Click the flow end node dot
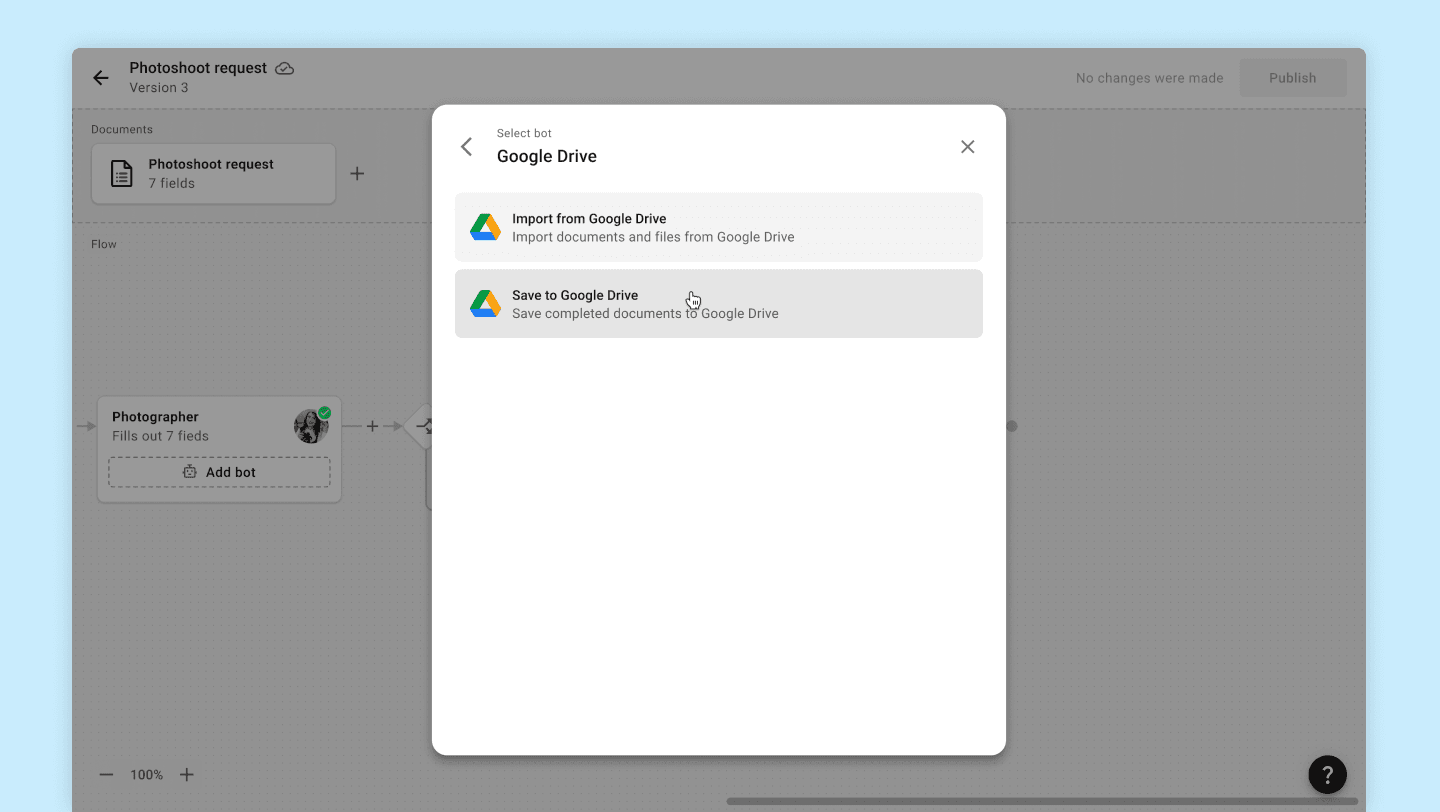This screenshot has width=1440, height=812. tap(1012, 426)
